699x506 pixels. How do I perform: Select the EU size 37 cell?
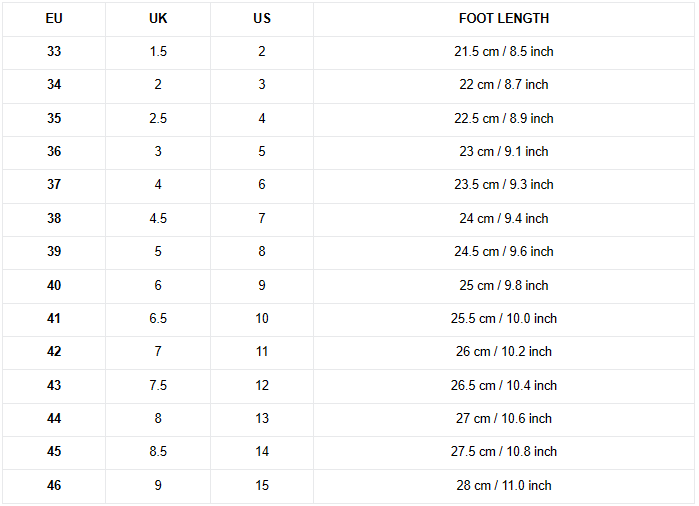click(54, 185)
